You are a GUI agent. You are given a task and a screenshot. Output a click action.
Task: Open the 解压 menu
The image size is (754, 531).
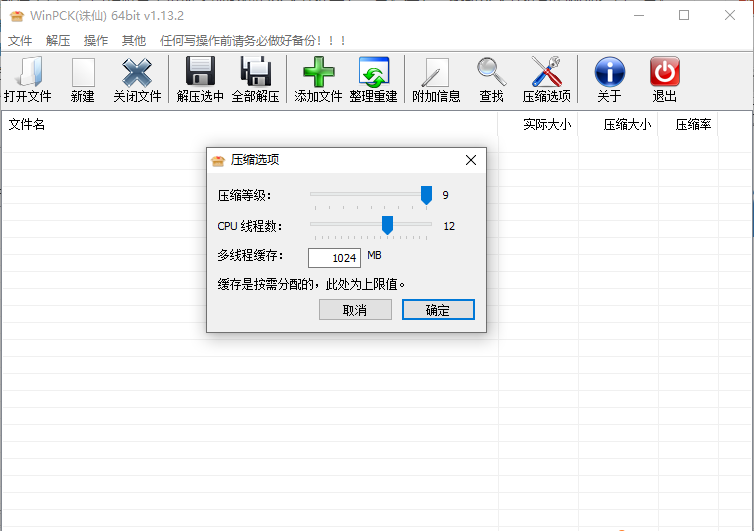click(58, 41)
